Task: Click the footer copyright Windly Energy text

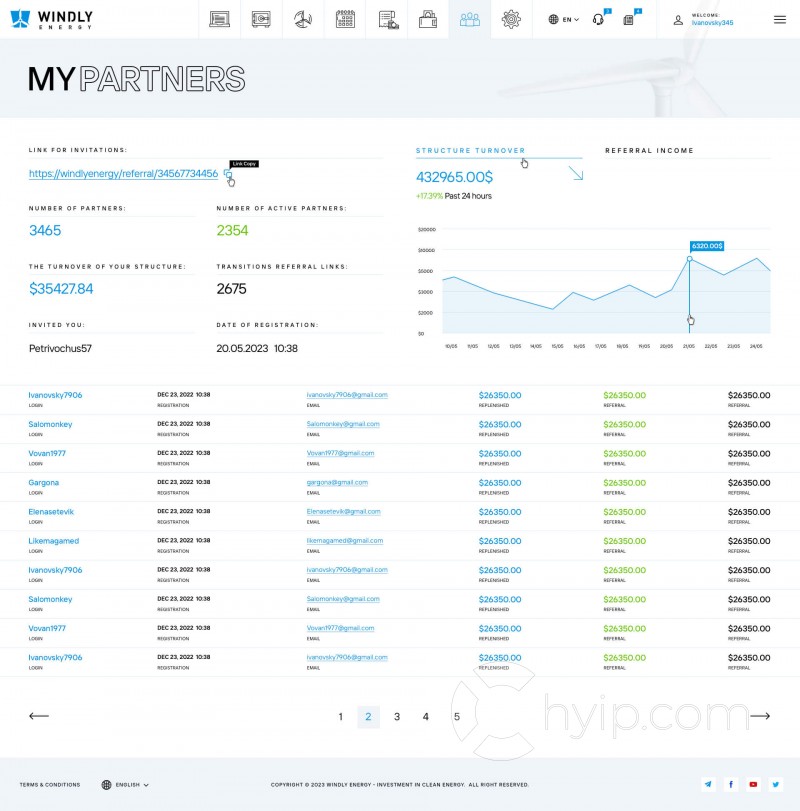Action: coord(400,785)
